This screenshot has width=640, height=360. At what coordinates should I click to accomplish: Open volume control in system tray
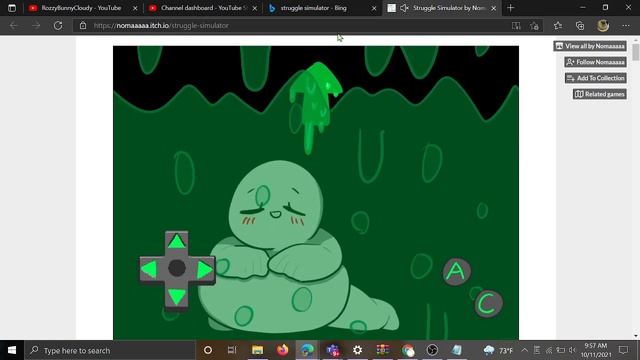(x=572, y=350)
